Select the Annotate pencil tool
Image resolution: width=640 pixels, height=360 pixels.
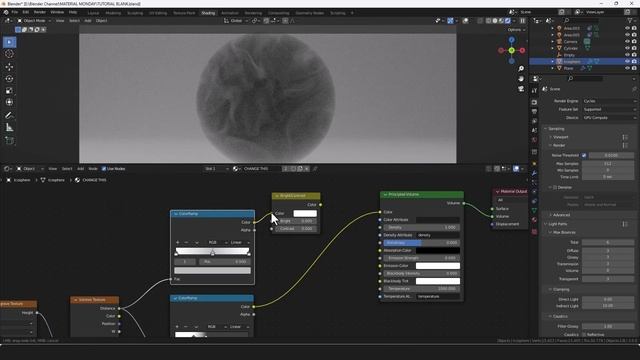tap(9, 116)
